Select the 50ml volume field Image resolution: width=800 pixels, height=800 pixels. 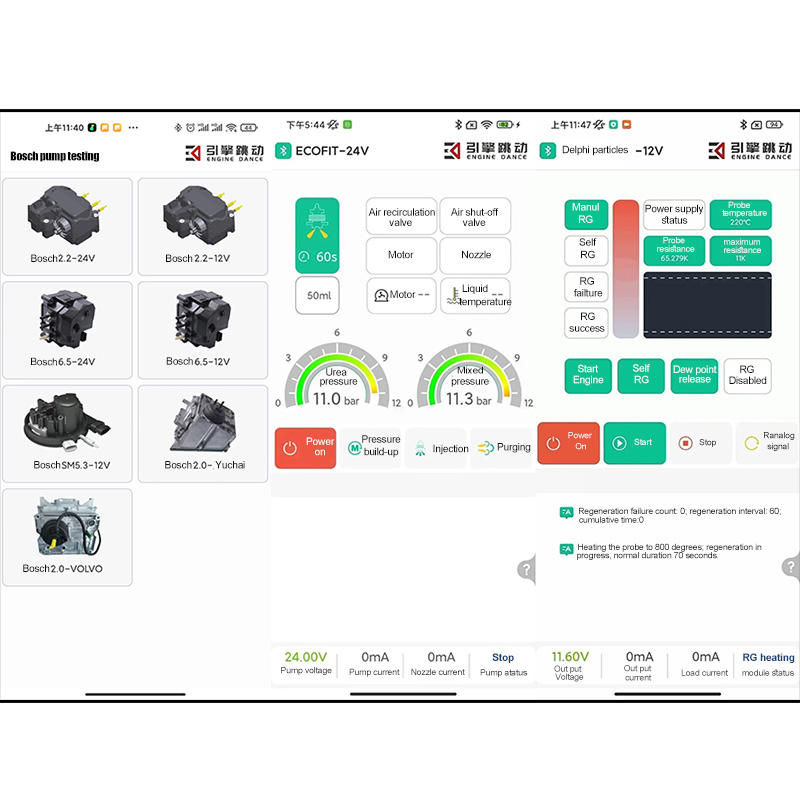click(x=317, y=295)
